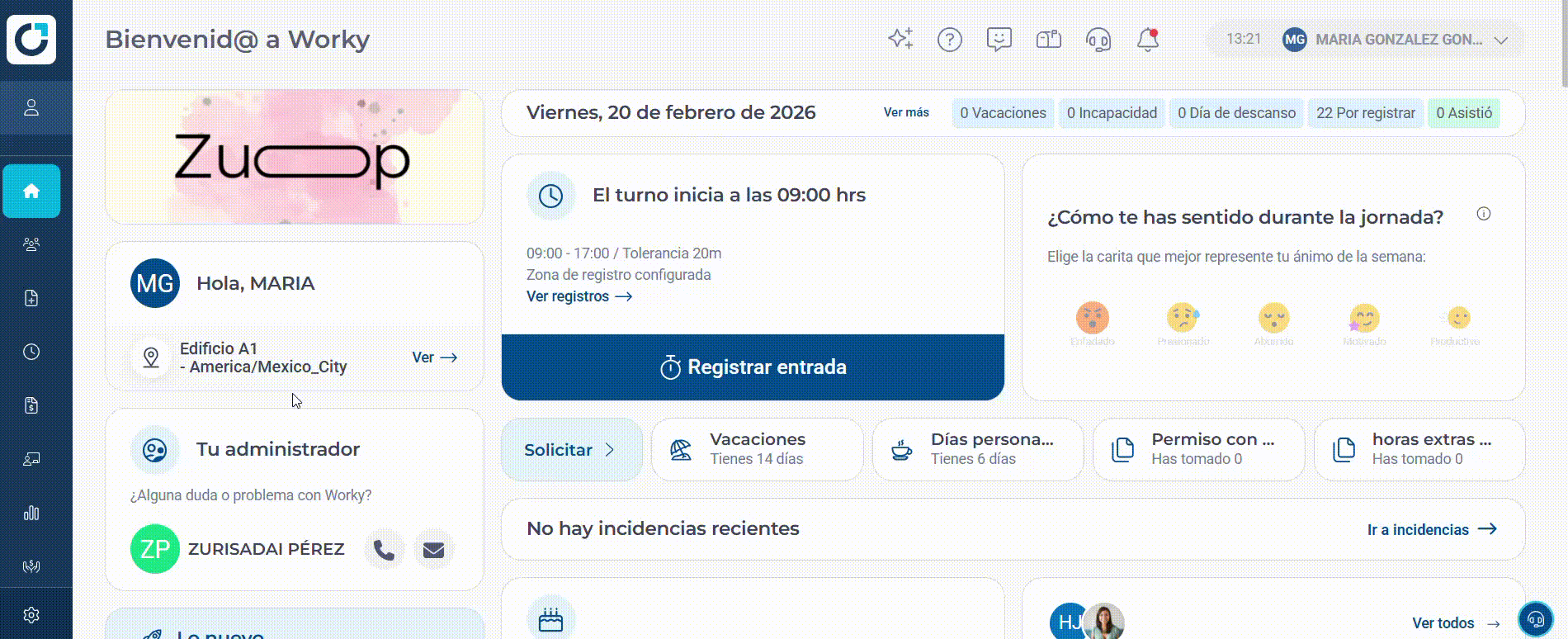This screenshot has width=1568, height=639.
Task: Open the hands-with-dollar benefits icon
Action: [x=31, y=566]
